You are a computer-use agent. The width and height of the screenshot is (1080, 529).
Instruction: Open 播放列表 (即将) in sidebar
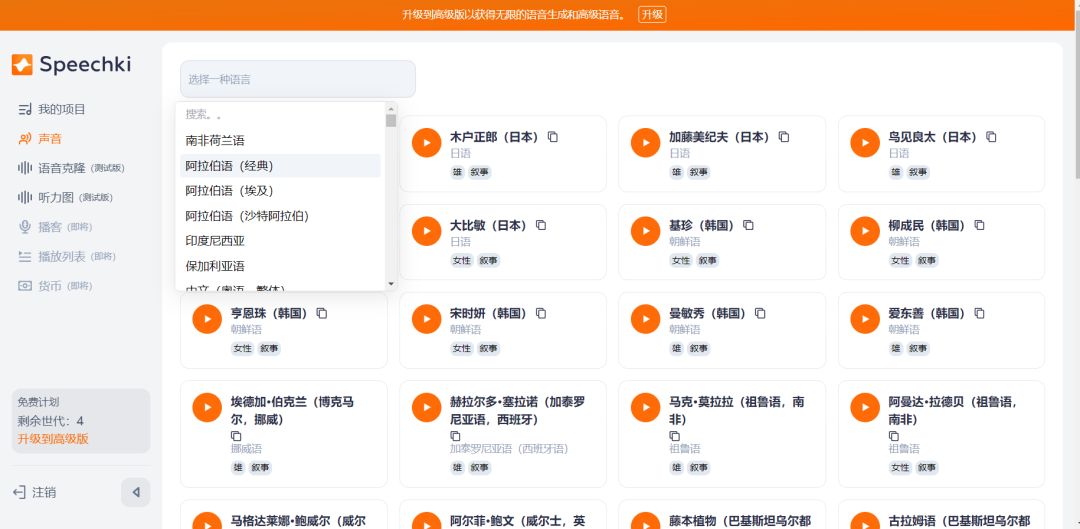67,256
